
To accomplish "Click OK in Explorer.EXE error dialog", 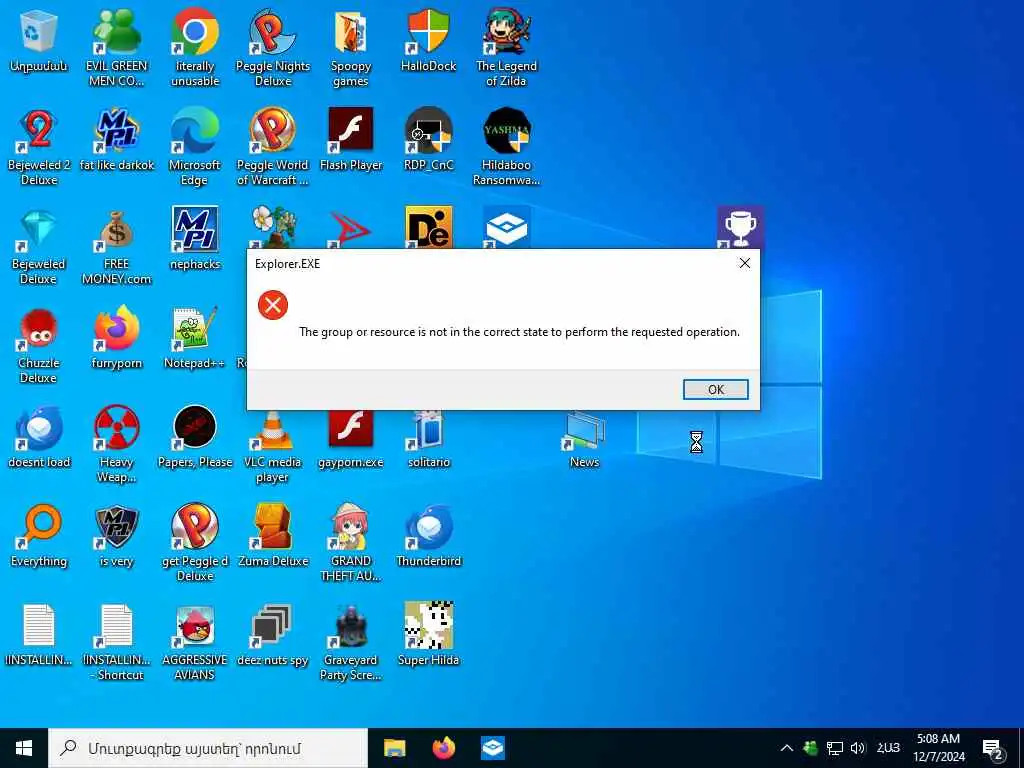I will coord(716,389).
